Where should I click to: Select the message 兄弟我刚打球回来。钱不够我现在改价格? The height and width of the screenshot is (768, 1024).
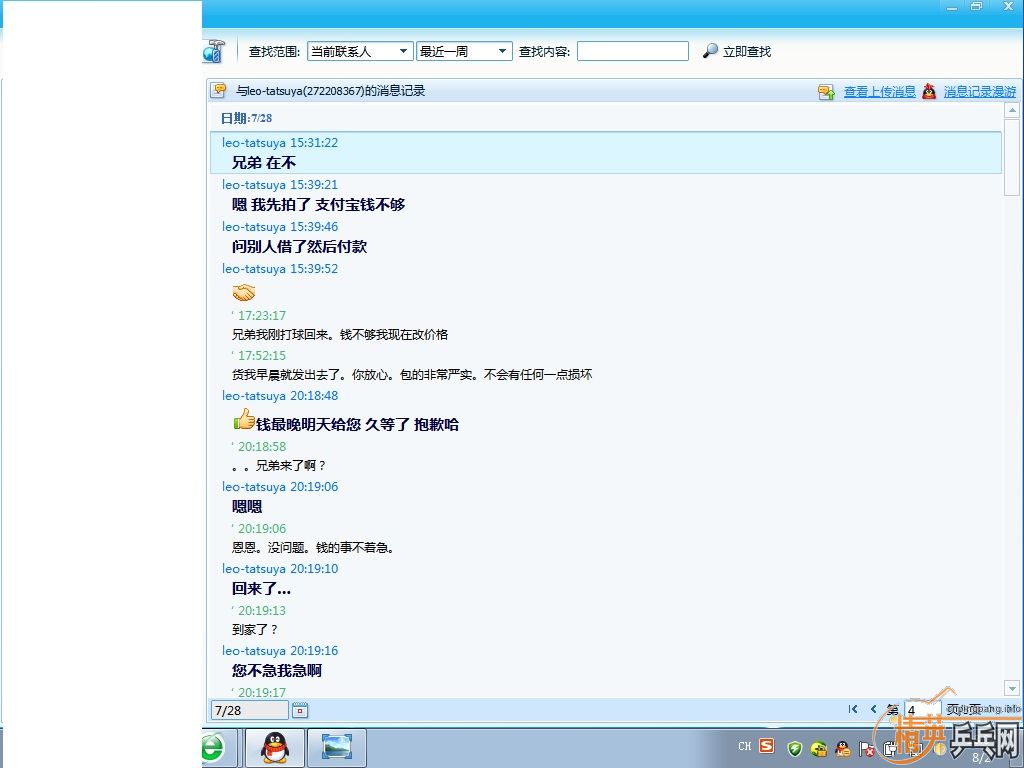click(x=340, y=334)
